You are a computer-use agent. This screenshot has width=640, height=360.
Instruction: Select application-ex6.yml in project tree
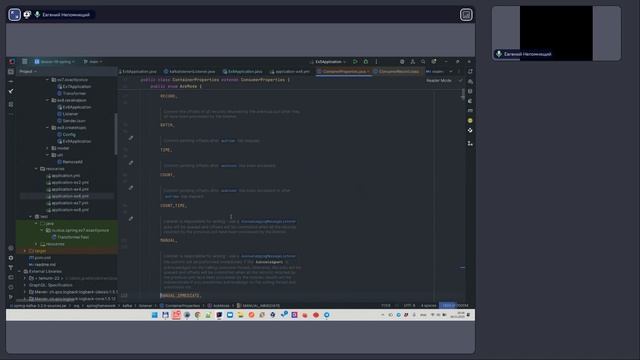tap(67, 196)
